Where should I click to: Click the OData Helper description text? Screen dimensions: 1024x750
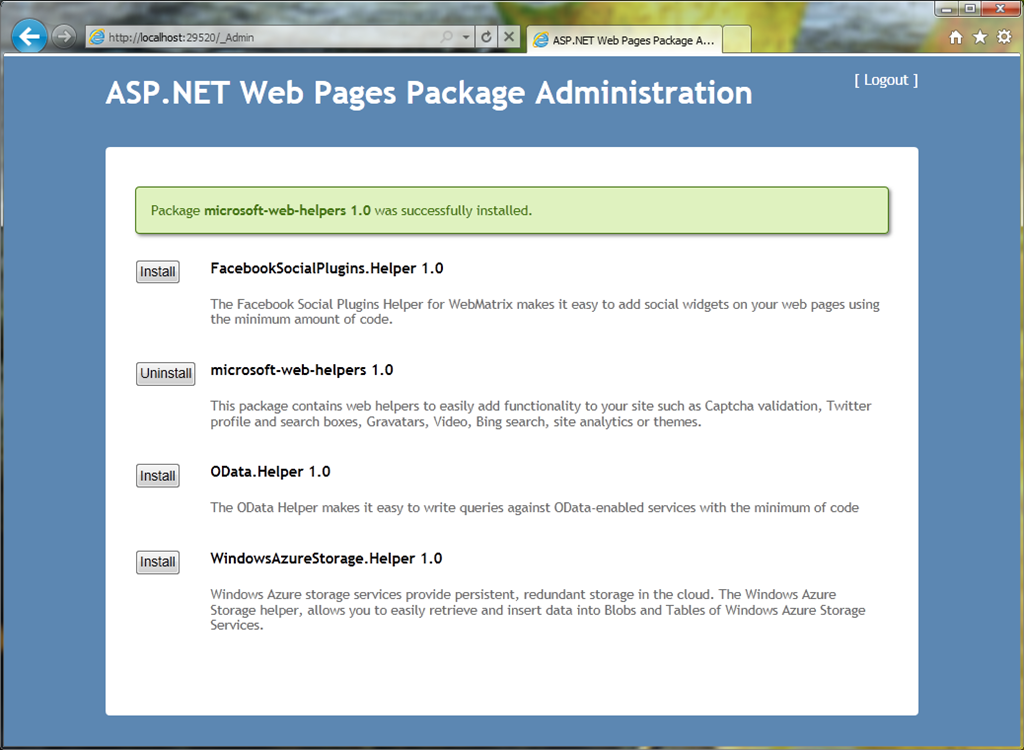534,508
